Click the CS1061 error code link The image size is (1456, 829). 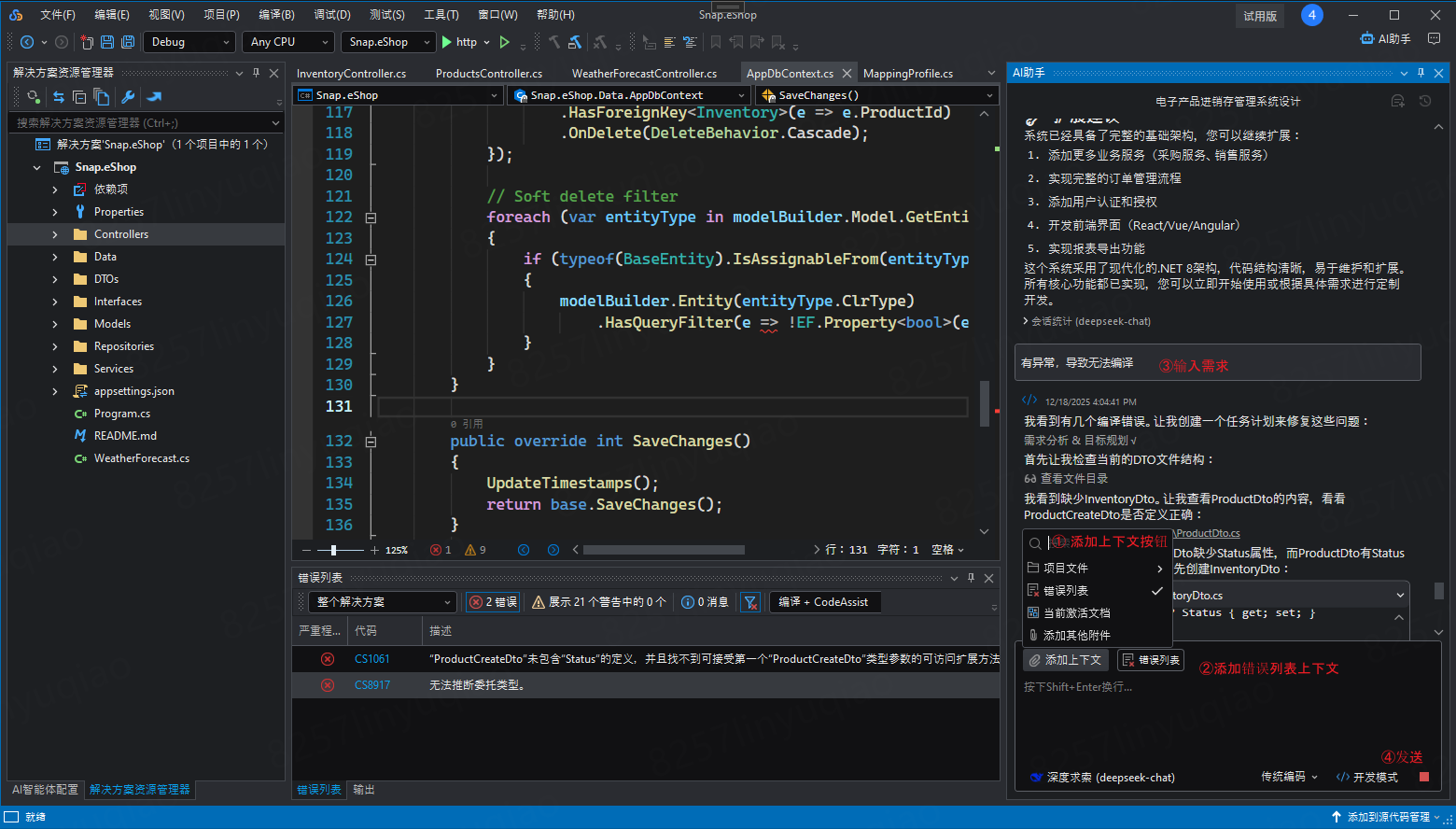(371, 659)
